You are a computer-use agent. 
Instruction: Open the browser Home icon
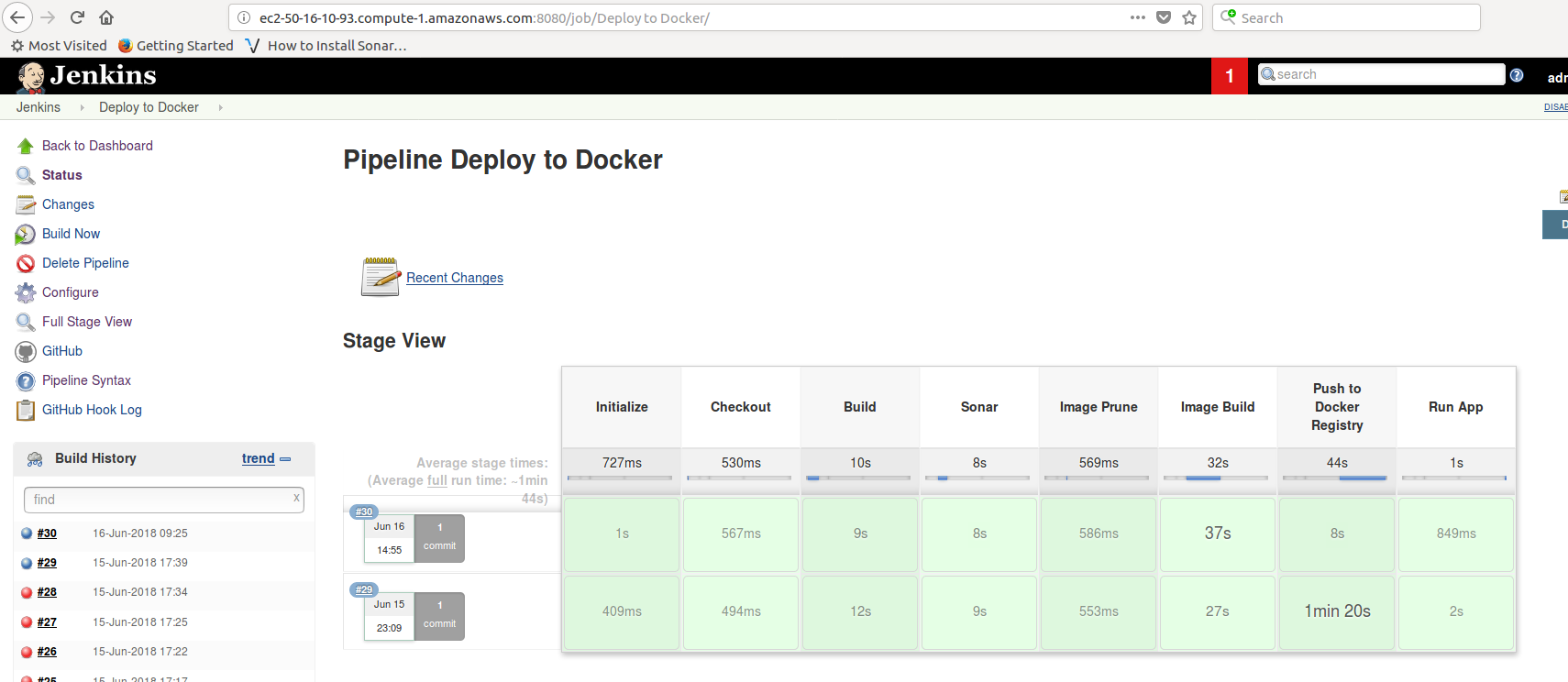(x=106, y=17)
